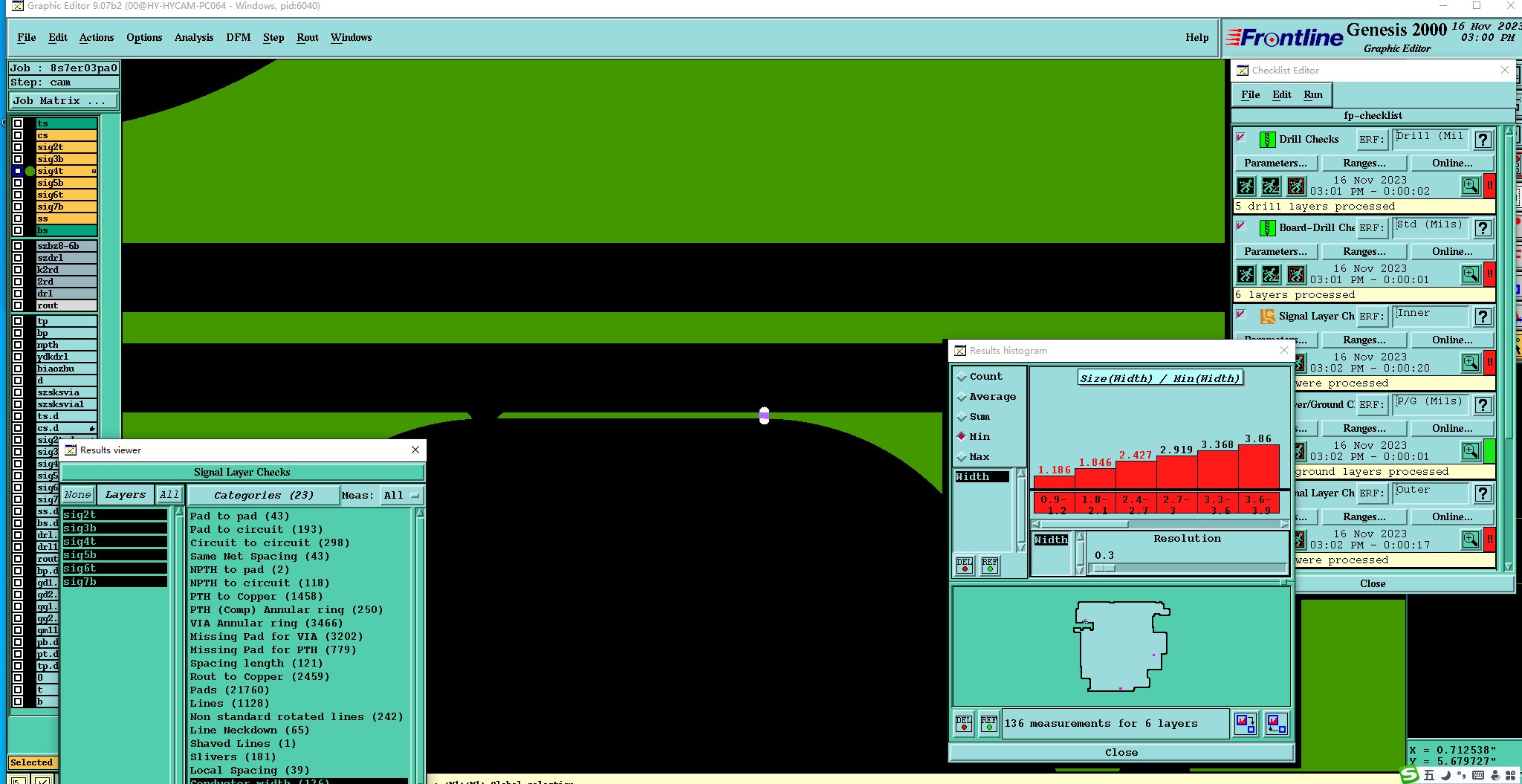Open the Job Matrix button
1522x784 pixels.
click(x=63, y=100)
